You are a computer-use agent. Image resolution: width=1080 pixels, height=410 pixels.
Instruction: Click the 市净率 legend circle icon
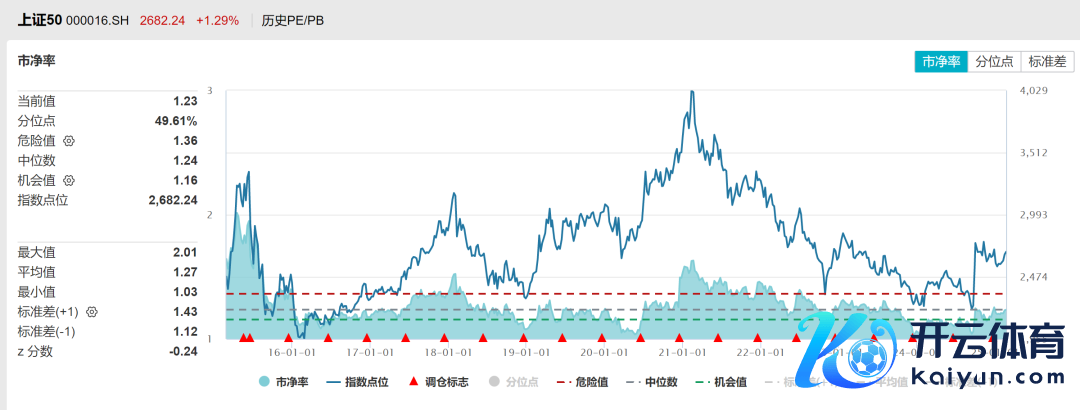264,382
